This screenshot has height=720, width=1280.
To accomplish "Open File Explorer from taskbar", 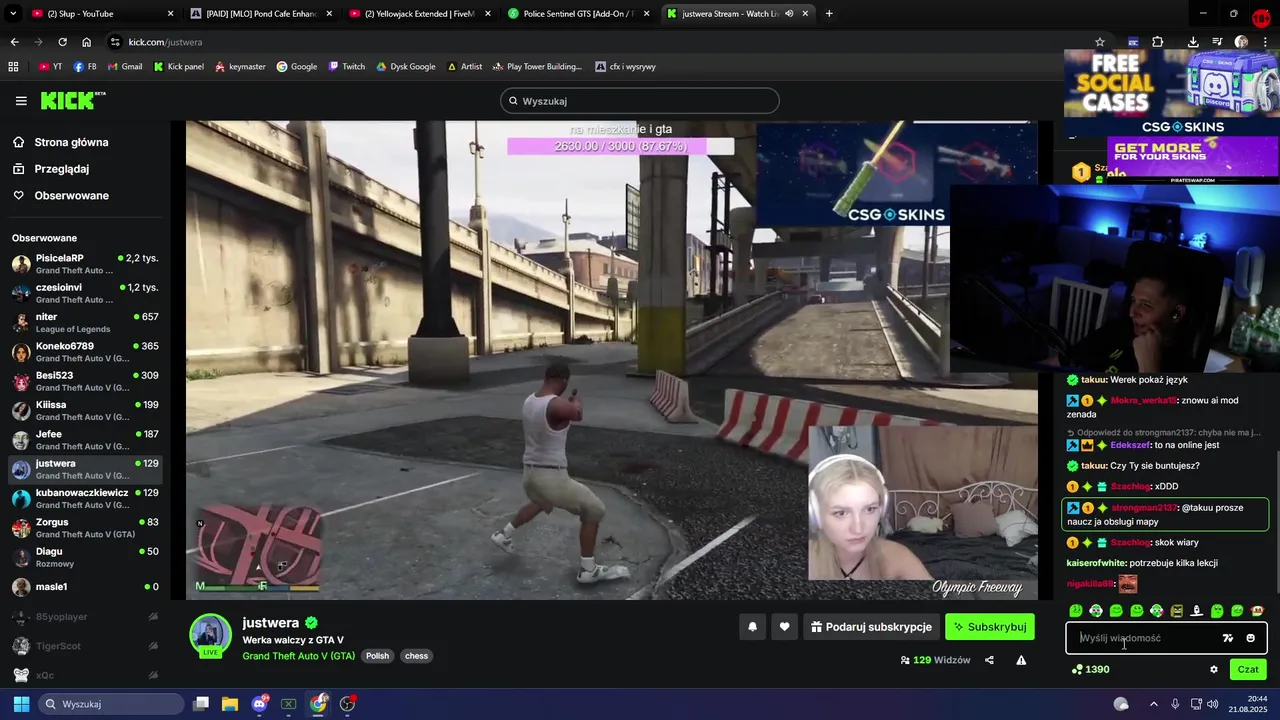I will point(230,704).
